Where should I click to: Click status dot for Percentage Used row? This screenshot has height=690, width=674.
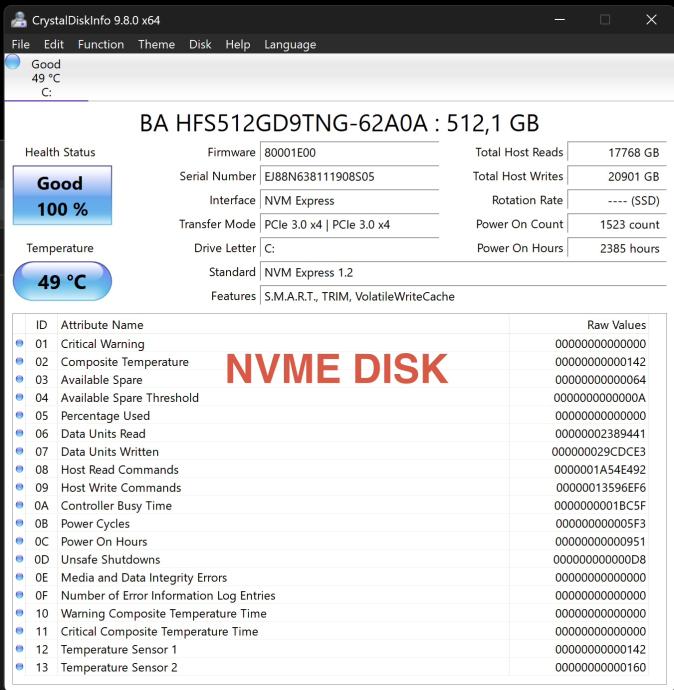[x=19, y=415]
